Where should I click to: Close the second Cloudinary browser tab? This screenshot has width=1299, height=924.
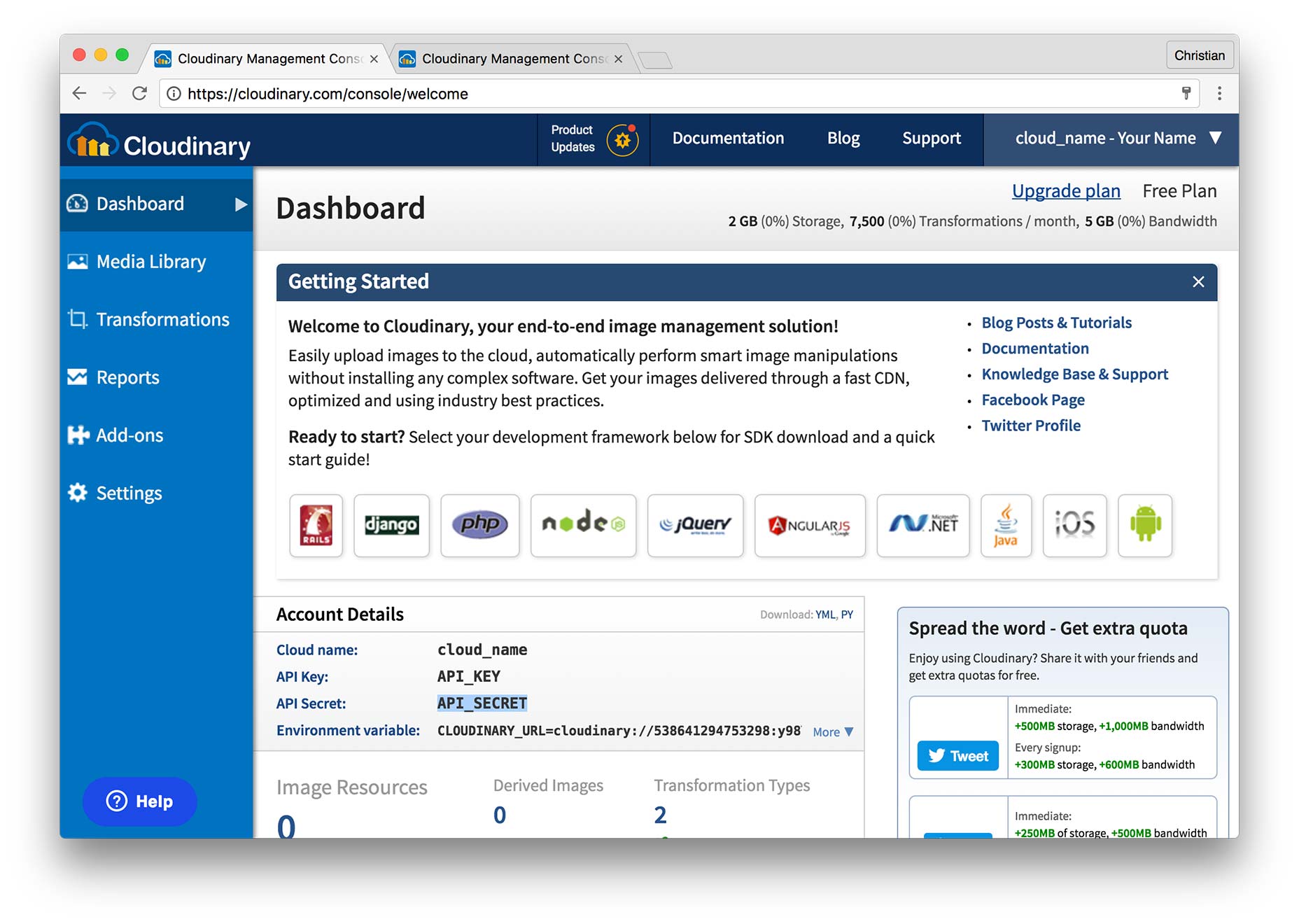pyautogui.click(x=618, y=59)
